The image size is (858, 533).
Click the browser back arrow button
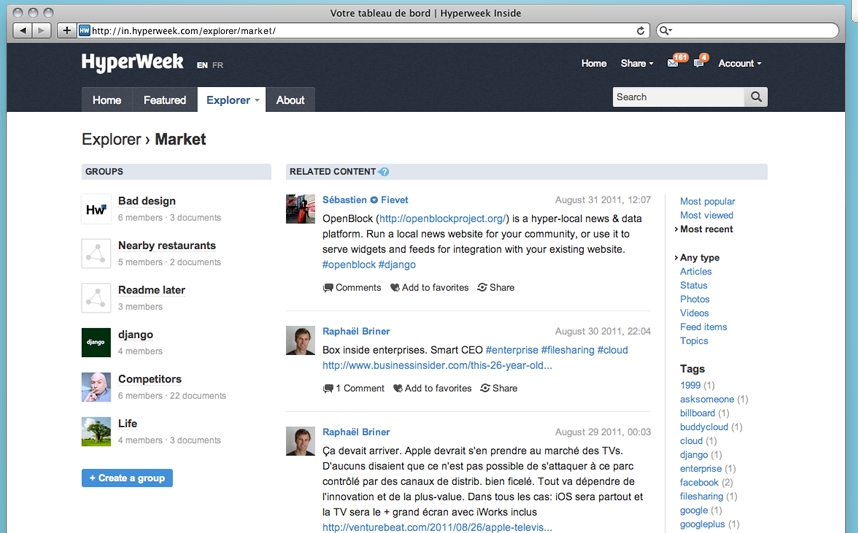(x=22, y=31)
